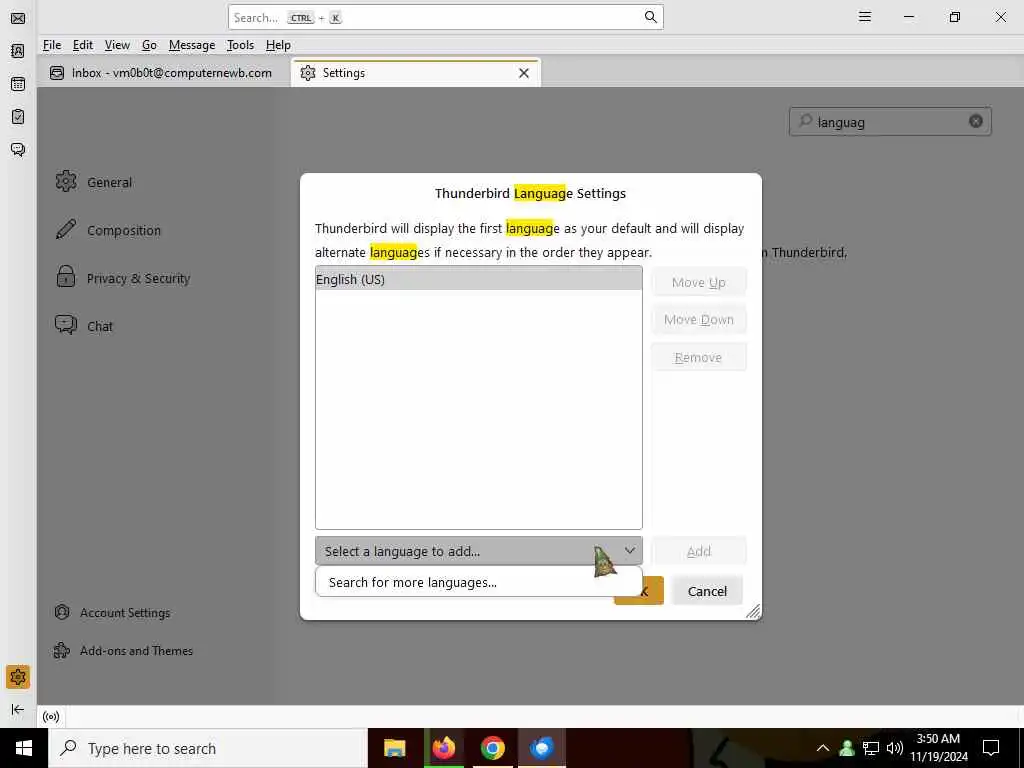1024x768 pixels.
Task: Open the Calendar sidebar icon
Action: [x=18, y=84]
